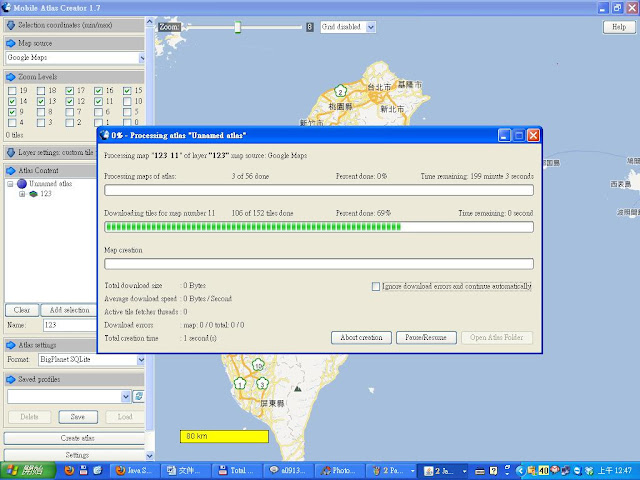The width and height of the screenshot is (640, 480).
Task: Click the downloading tiles progress bar
Action: (319, 227)
